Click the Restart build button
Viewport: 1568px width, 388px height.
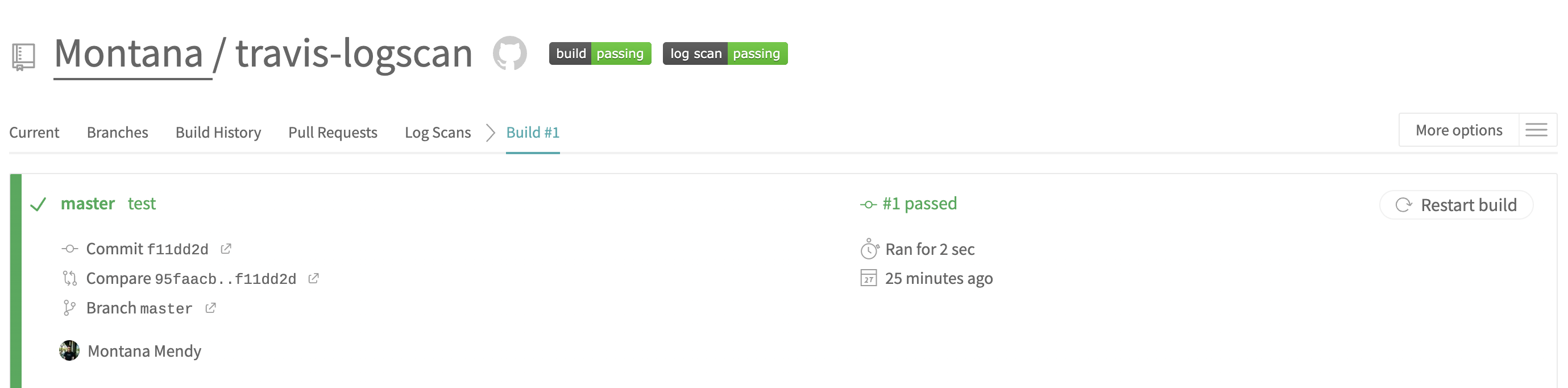tap(1456, 205)
